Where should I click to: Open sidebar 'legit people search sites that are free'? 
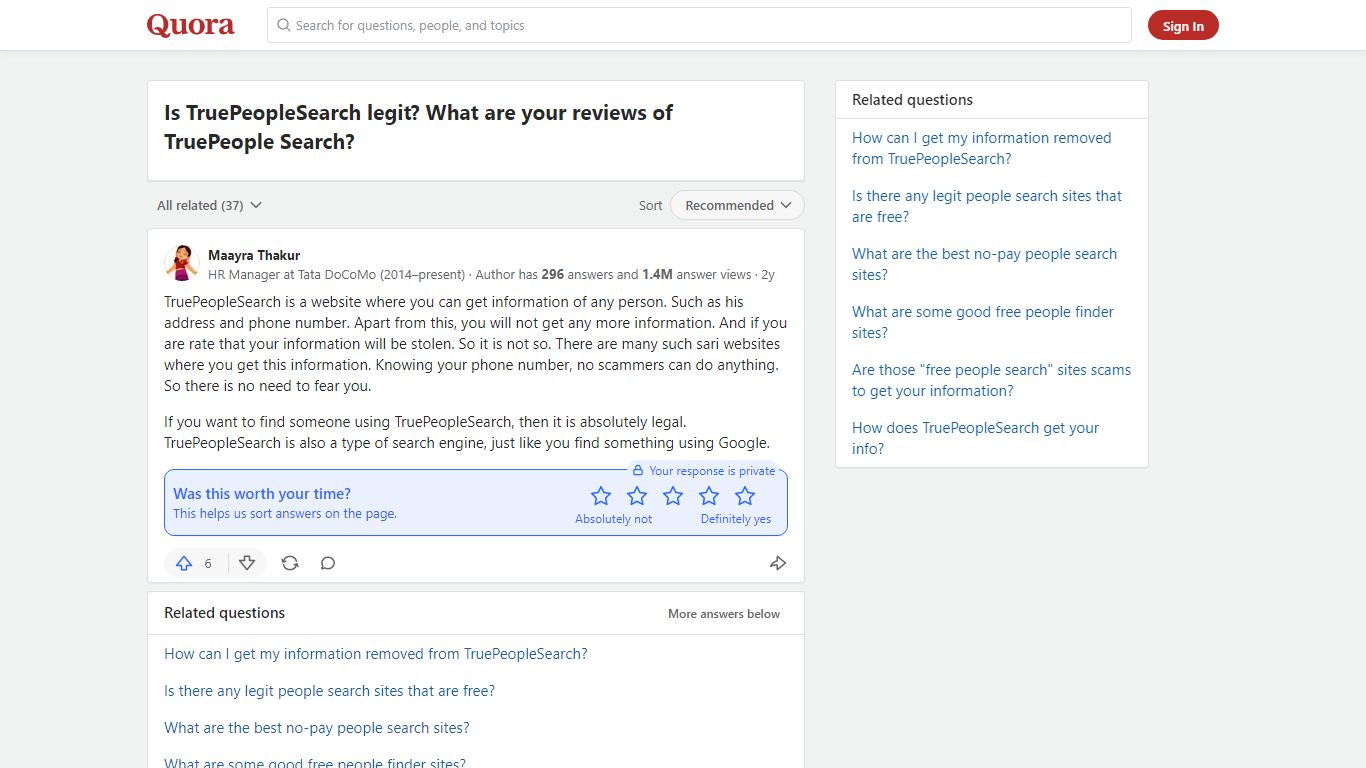pyautogui.click(x=987, y=206)
